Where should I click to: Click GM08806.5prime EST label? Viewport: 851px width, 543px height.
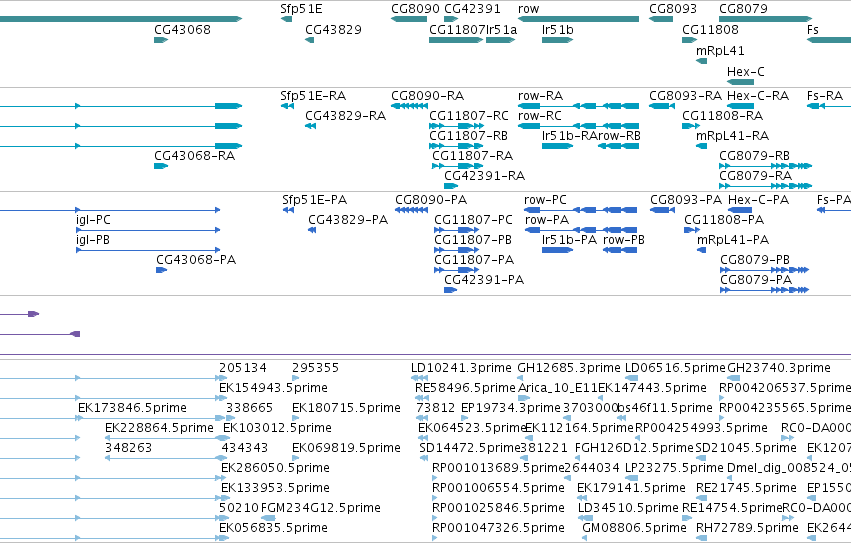pyautogui.click(x=634, y=528)
